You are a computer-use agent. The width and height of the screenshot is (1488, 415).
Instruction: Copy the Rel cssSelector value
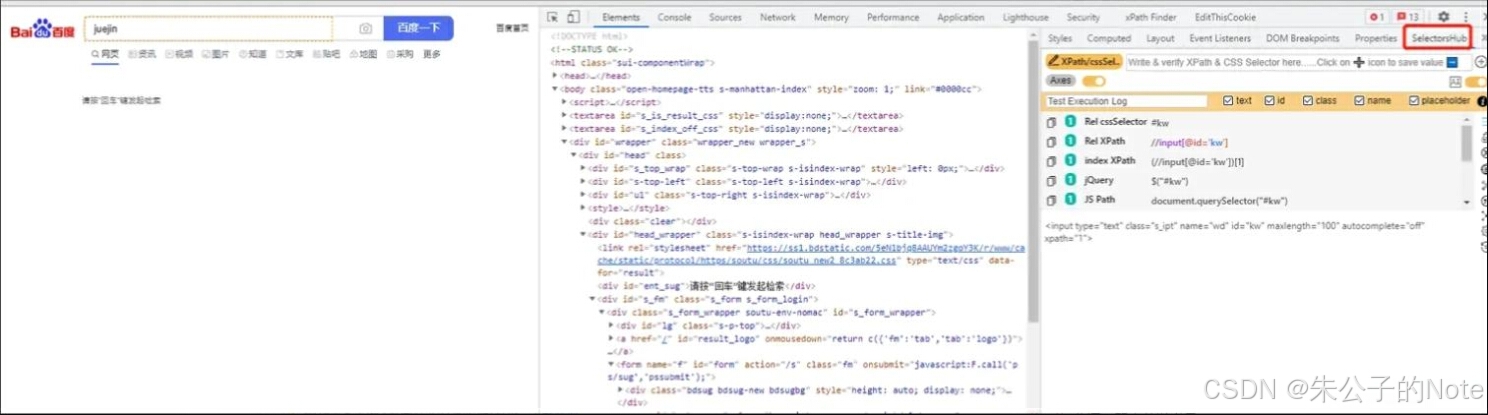point(1051,122)
